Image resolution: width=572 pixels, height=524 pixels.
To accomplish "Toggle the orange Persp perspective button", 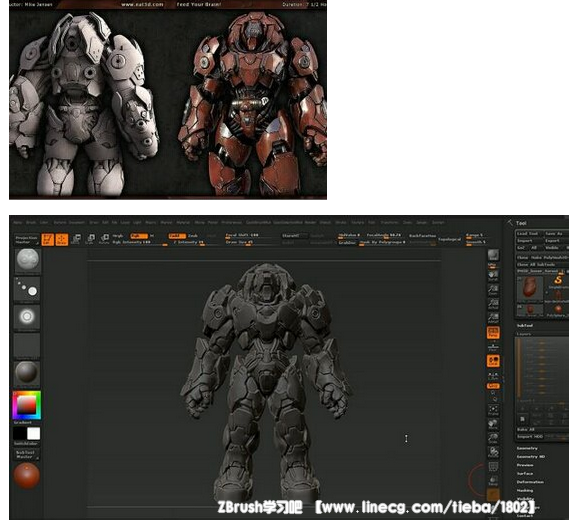I will click(x=493, y=332).
